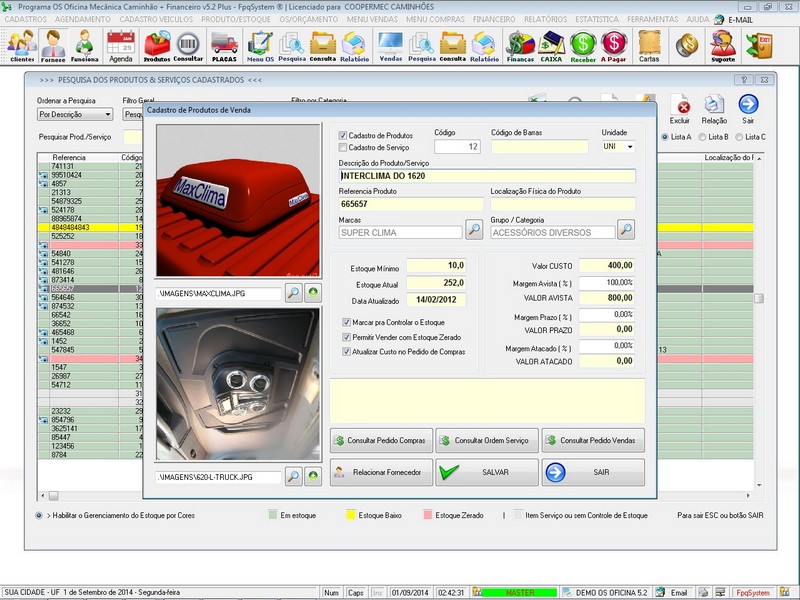Check the Cadastro de Serviço checkbox
This screenshot has width=800, height=600.
pyautogui.click(x=343, y=147)
